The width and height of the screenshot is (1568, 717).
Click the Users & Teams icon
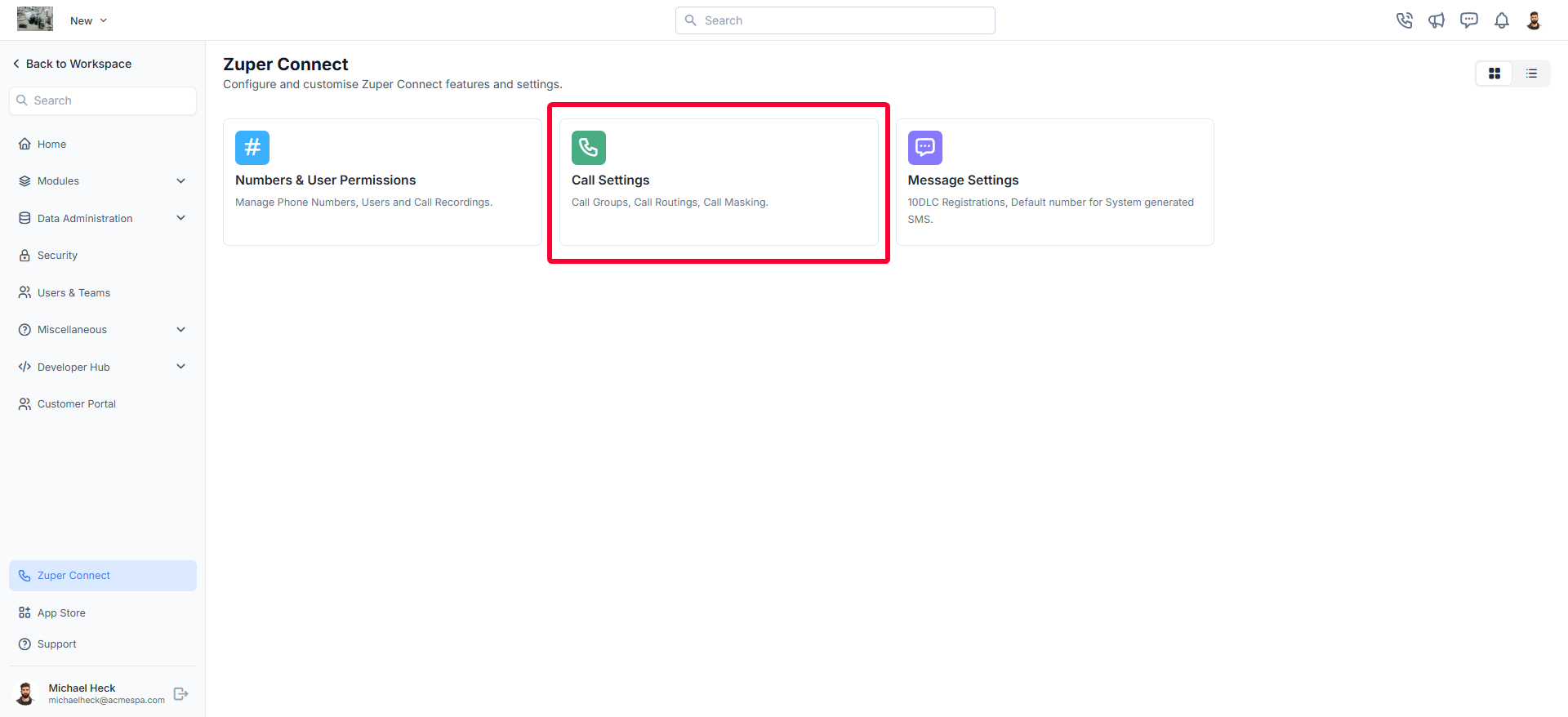pyautogui.click(x=24, y=292)
